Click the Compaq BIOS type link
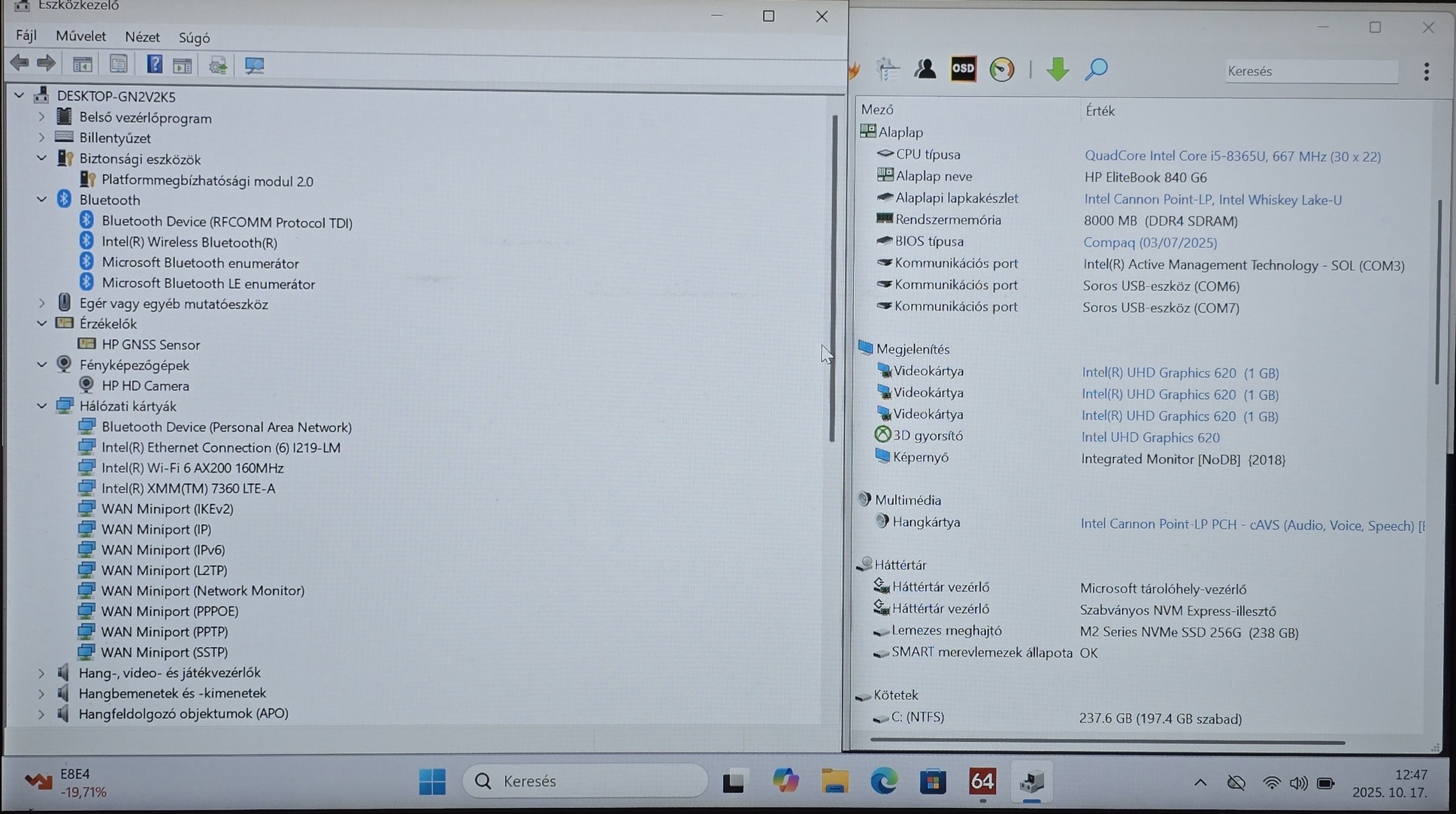 [x=1149, y=243]
